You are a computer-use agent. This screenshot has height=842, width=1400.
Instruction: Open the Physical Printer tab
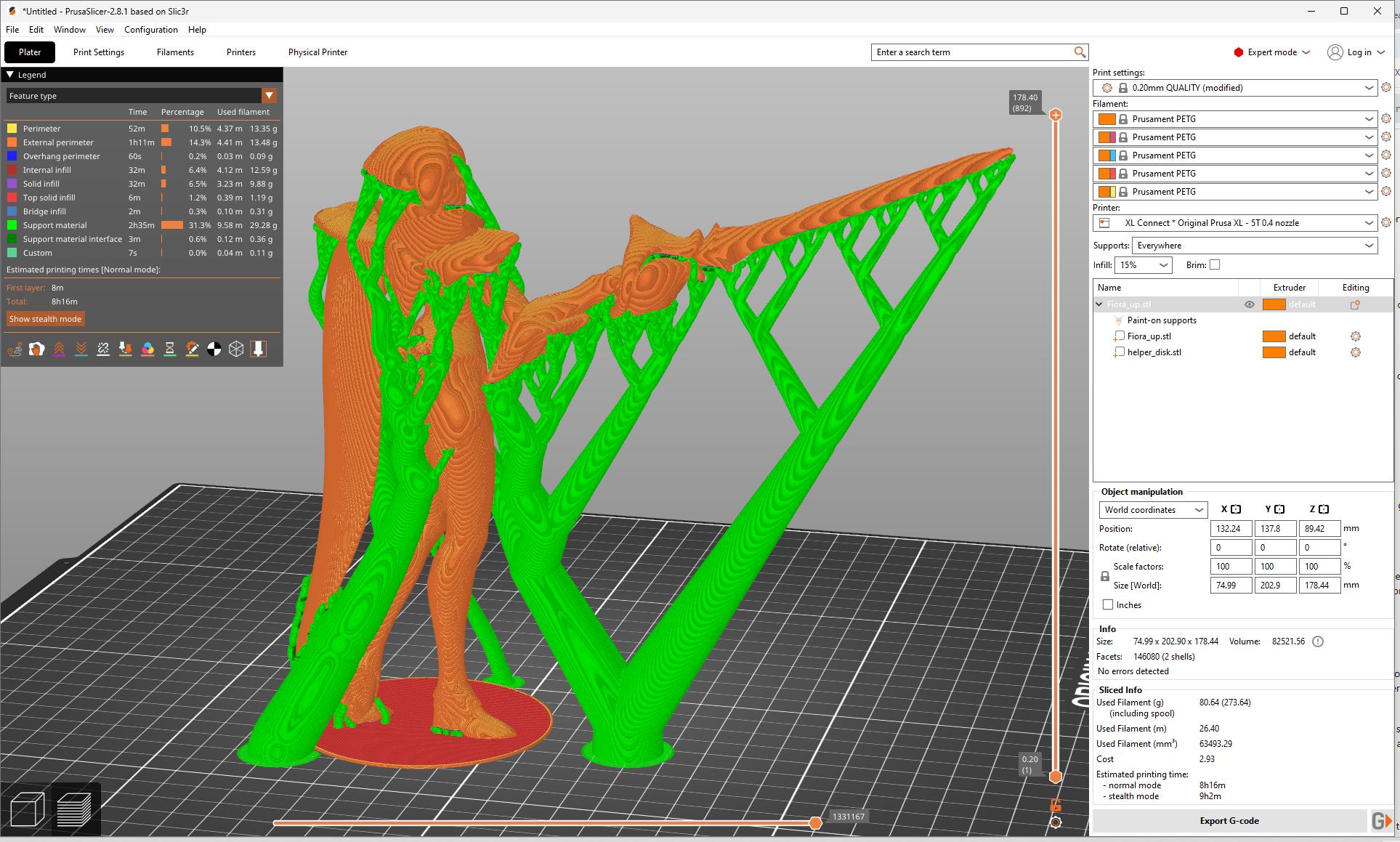(317, 52)
